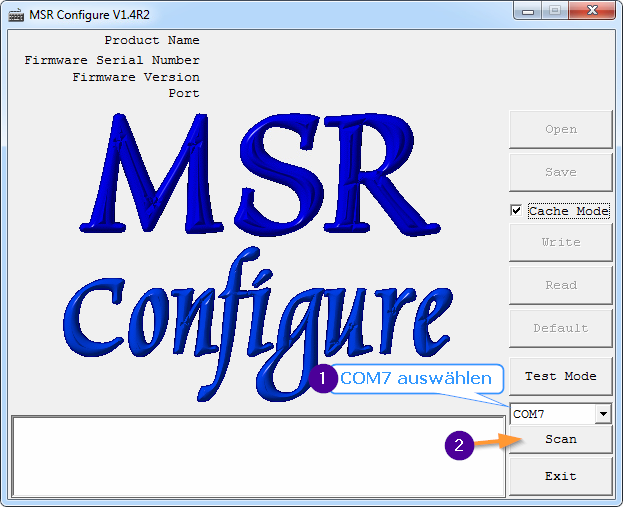Click the Read button
623x507 pixels.
tap(560, 285)
